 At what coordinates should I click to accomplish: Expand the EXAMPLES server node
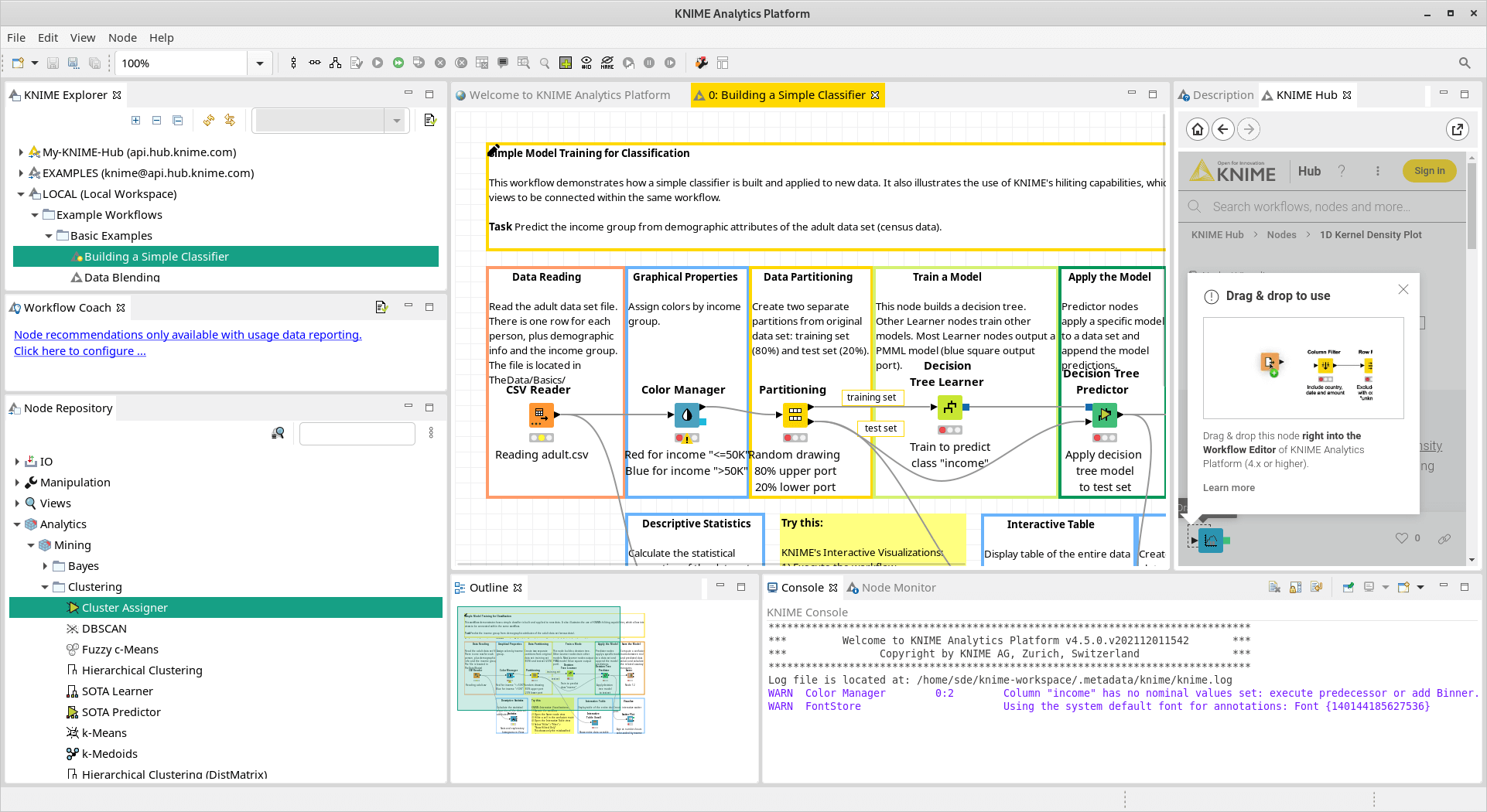click(21, 173)
